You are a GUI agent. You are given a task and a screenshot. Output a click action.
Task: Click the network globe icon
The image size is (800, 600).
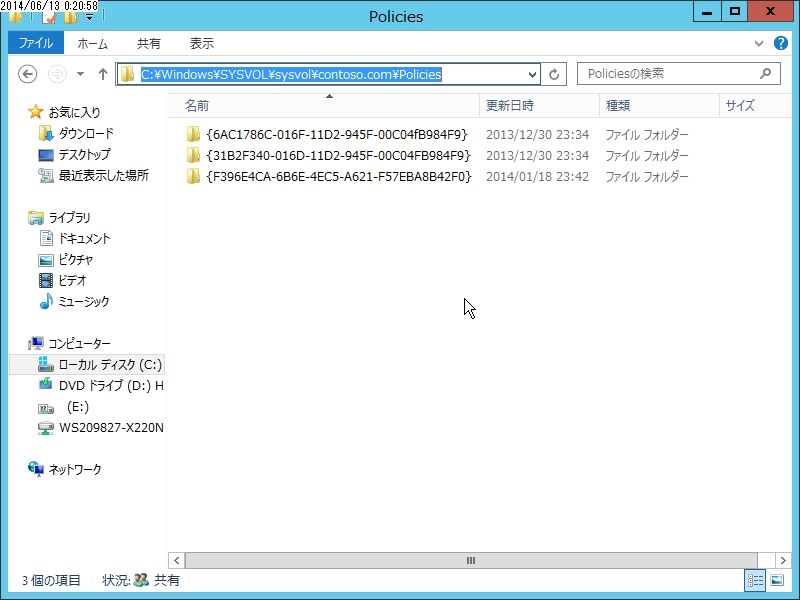click(36, 469)
